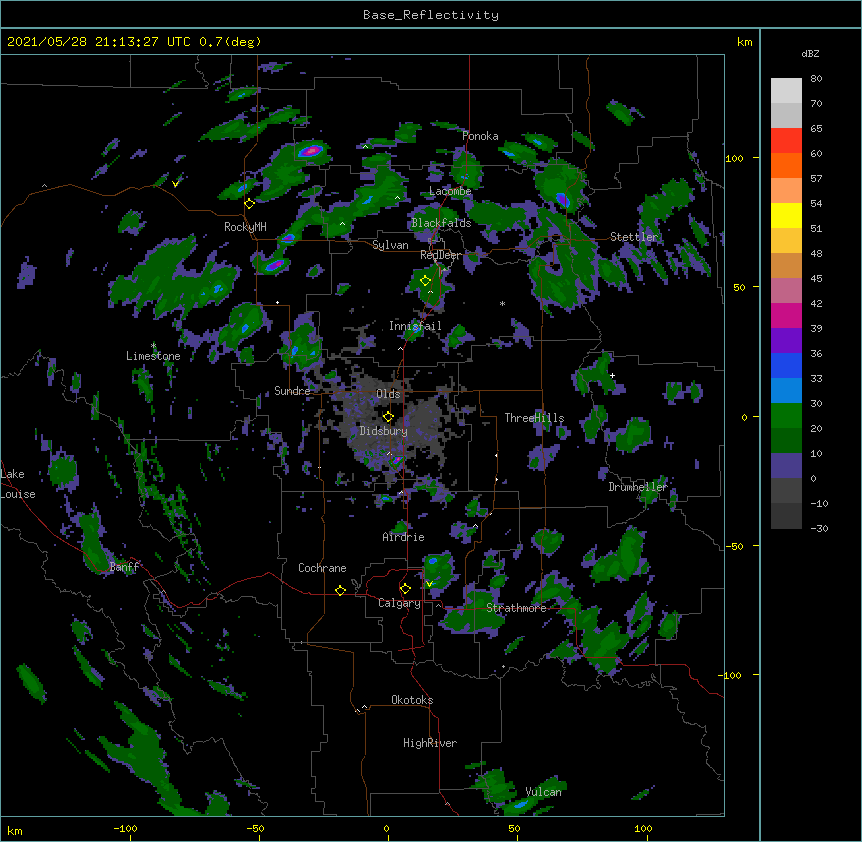Click the Strathmore label
The image size is (862, 842).
tap(516, 608)
